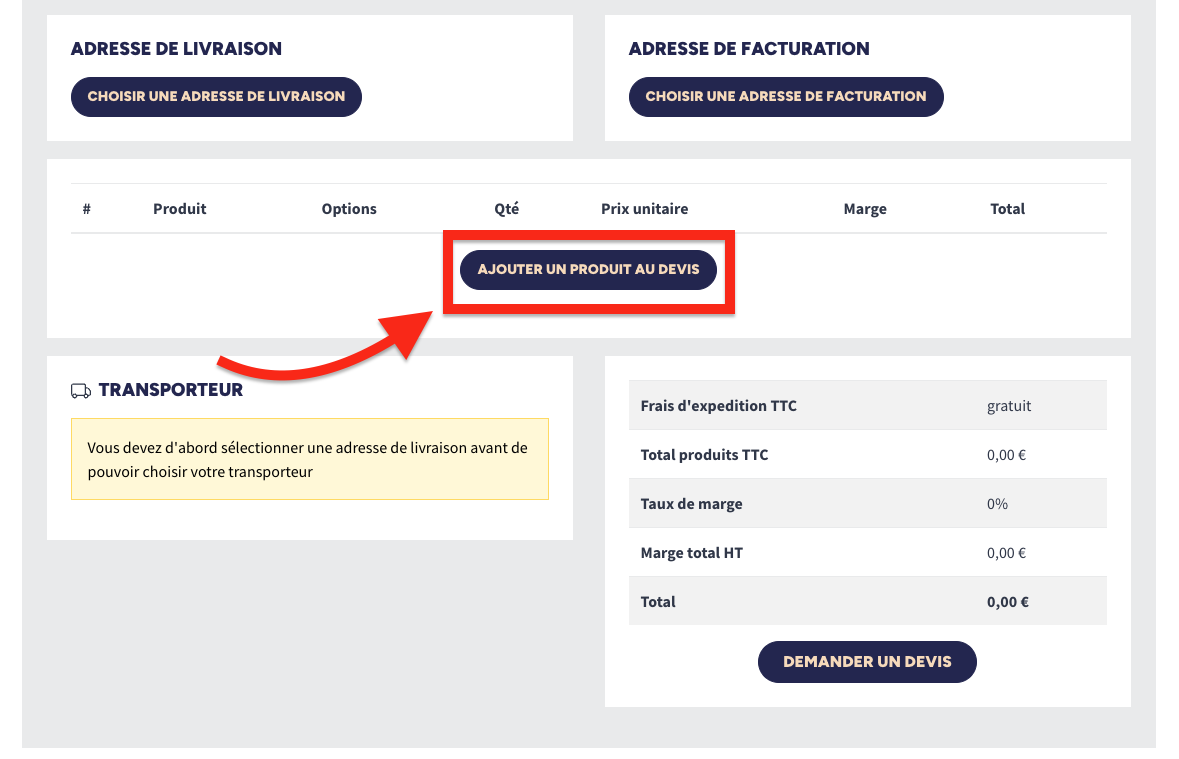Click 'Choisir une adresse de facturation' button
The height and width of the screenshot is (759, 1179).
tap(786, 97)
